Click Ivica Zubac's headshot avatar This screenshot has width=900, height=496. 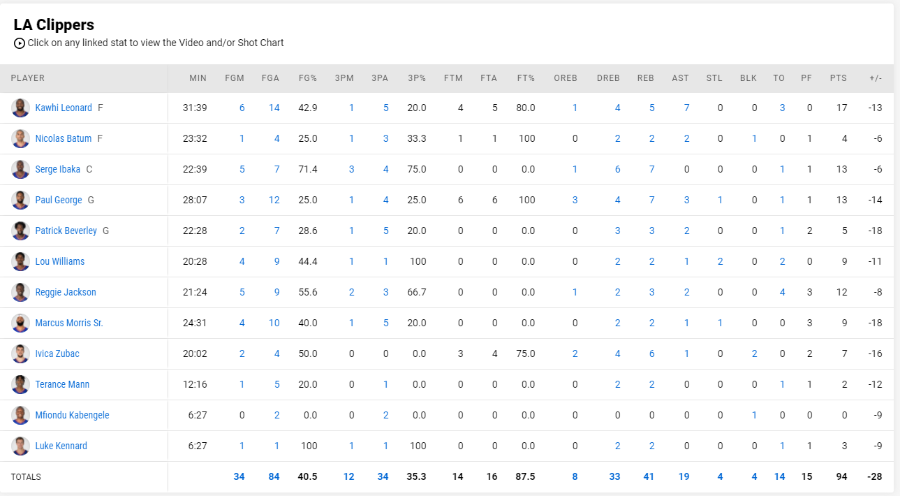20,354
